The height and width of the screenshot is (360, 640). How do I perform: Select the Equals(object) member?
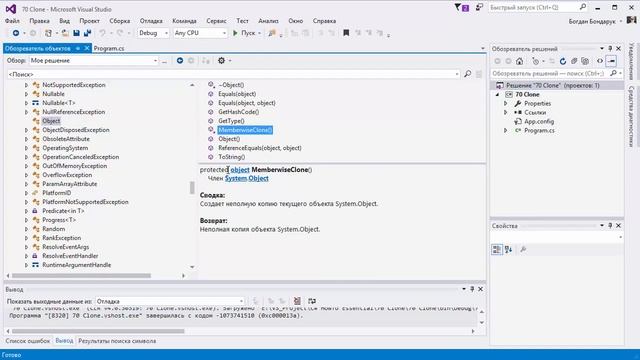coord(237,94)
